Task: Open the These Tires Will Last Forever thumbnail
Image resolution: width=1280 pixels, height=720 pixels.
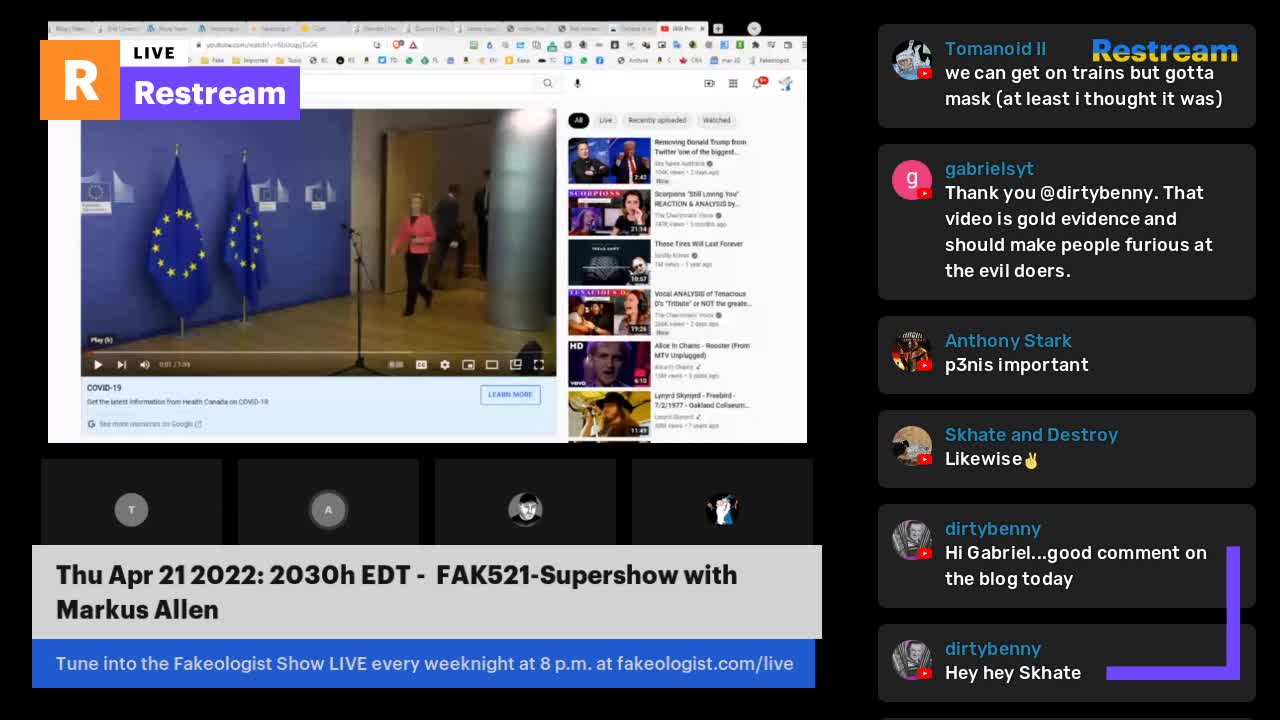Action: pyautogui.click(x=609, y=262)
